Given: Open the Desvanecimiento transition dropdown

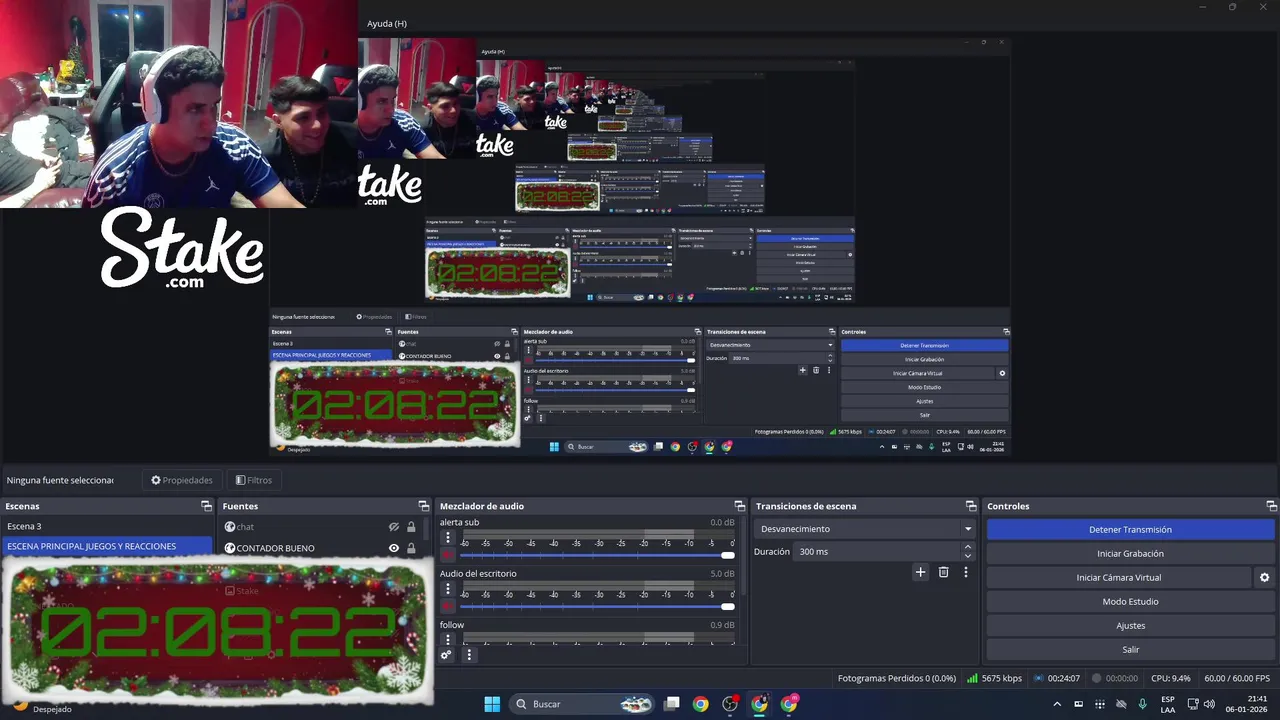Looking at the screenshot, I should pyautogui.click(x=866, y=529).
